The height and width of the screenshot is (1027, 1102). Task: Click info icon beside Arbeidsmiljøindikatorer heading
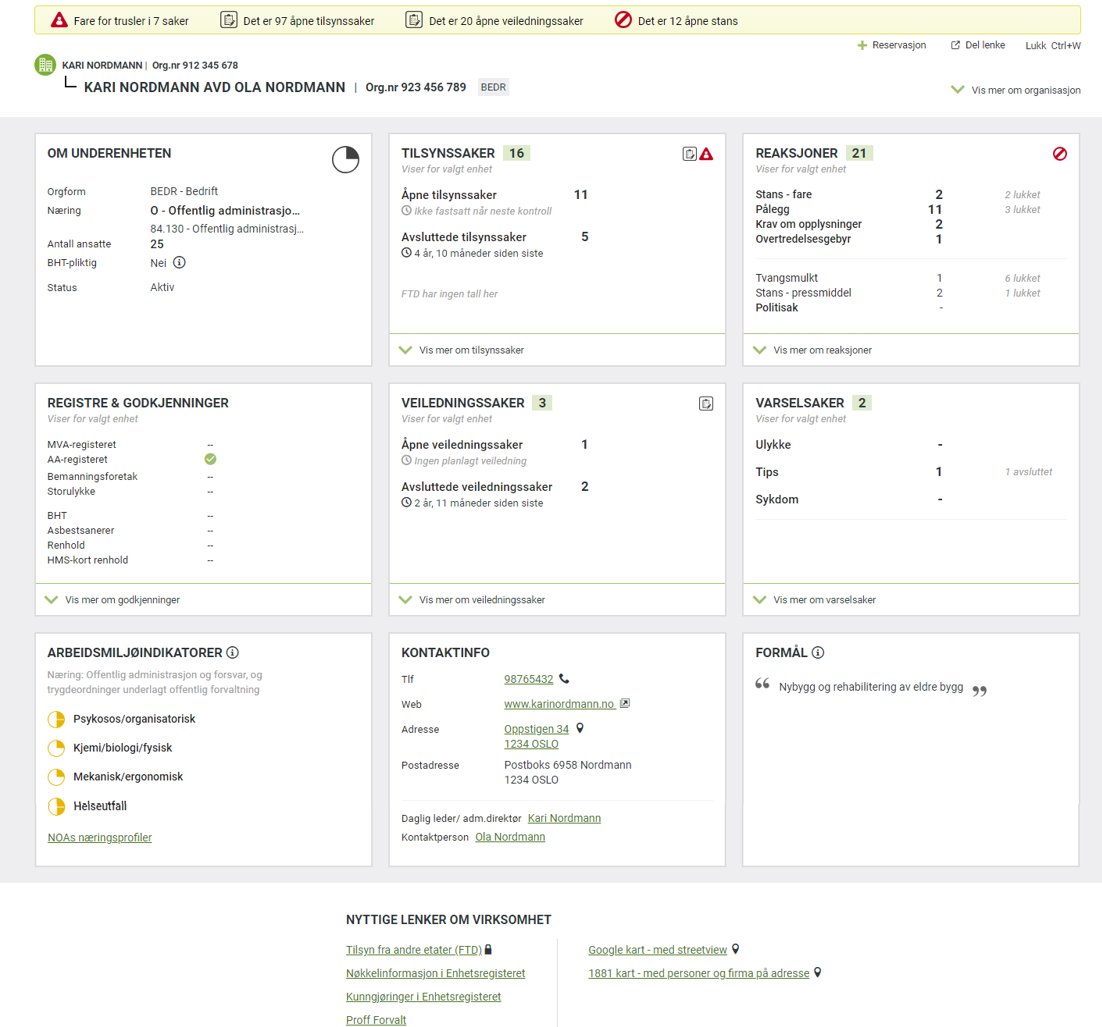click(x=232, y=653)
